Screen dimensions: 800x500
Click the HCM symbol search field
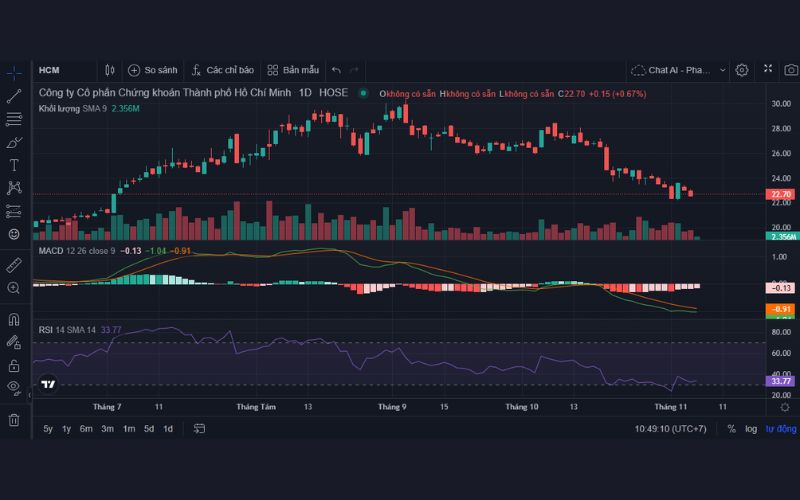[x=60, y=70]
